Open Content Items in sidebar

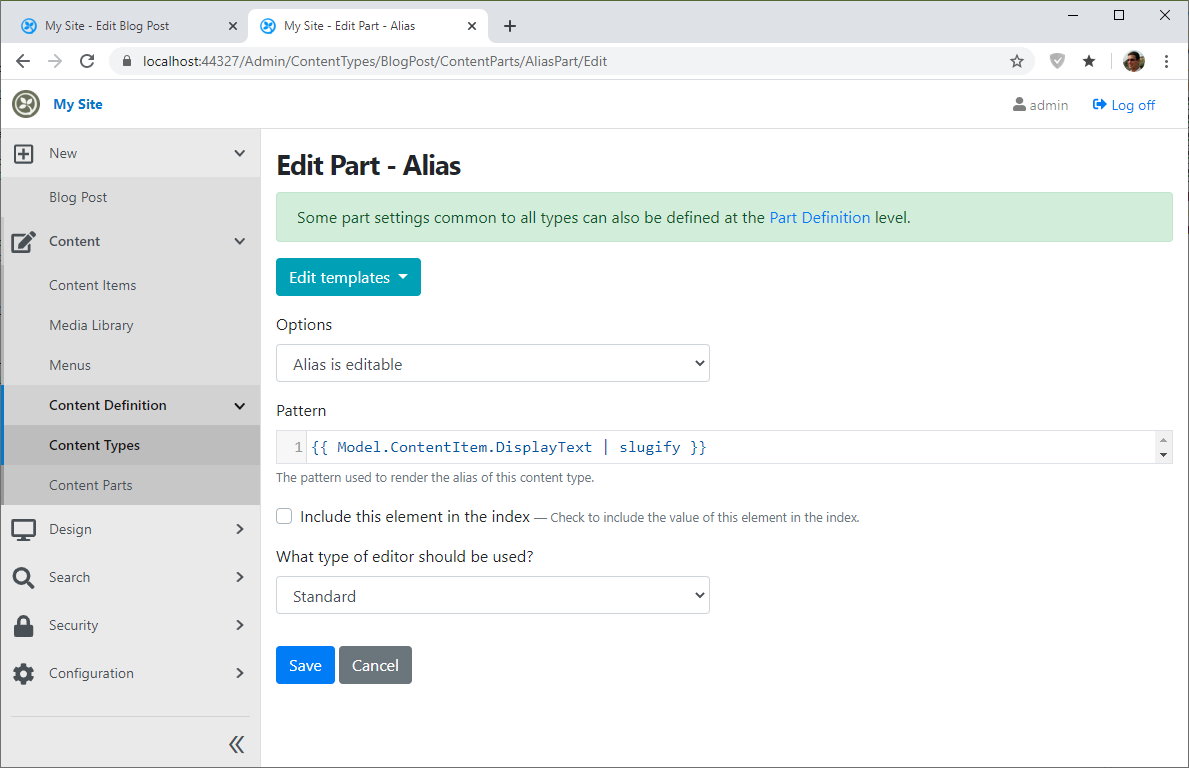(x=93, y=285)
